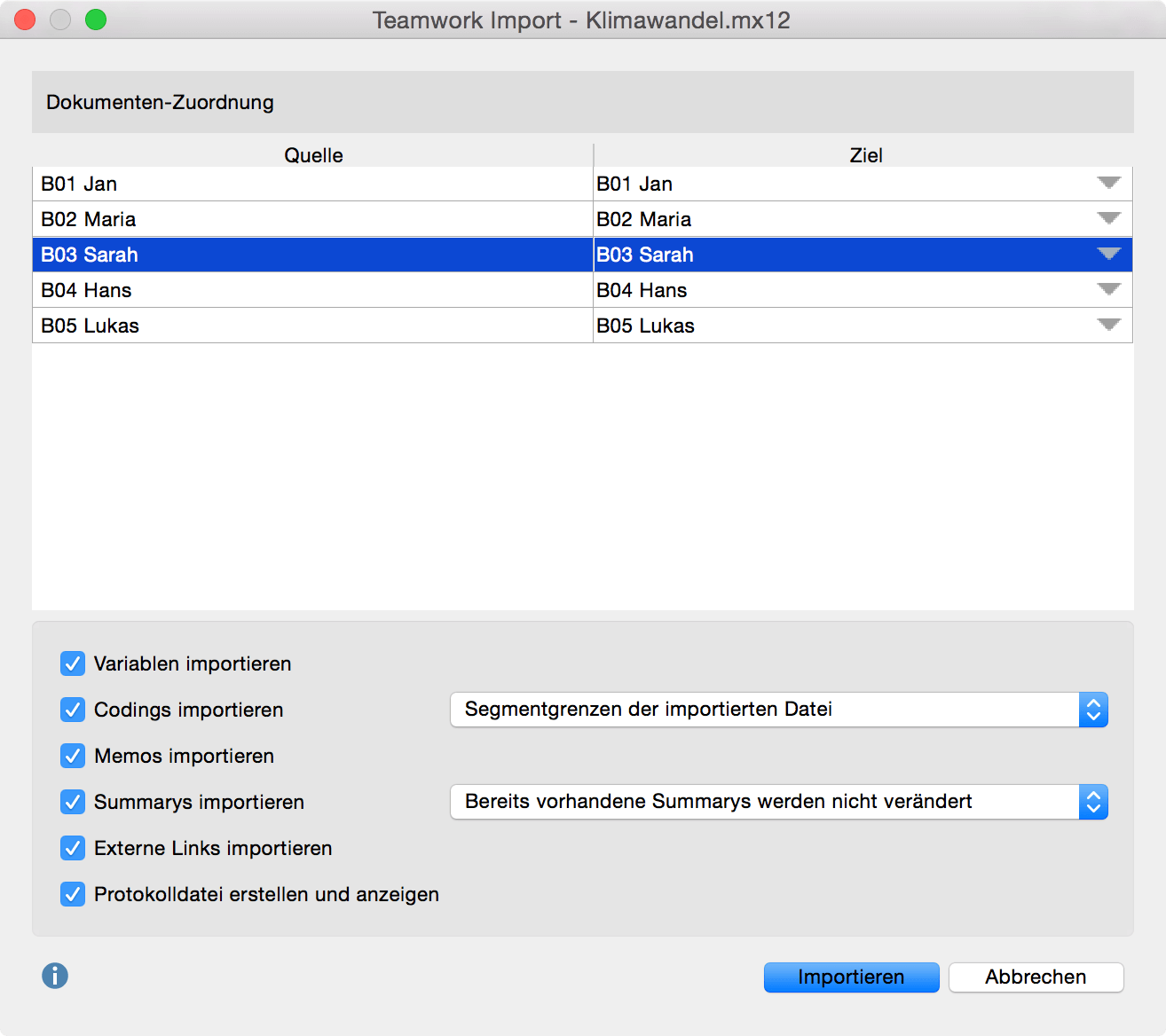The height and width of the screenshot is (1036, 1166).
Task: Click target cell text B02 Maria
Action: [x=643, y=219]
